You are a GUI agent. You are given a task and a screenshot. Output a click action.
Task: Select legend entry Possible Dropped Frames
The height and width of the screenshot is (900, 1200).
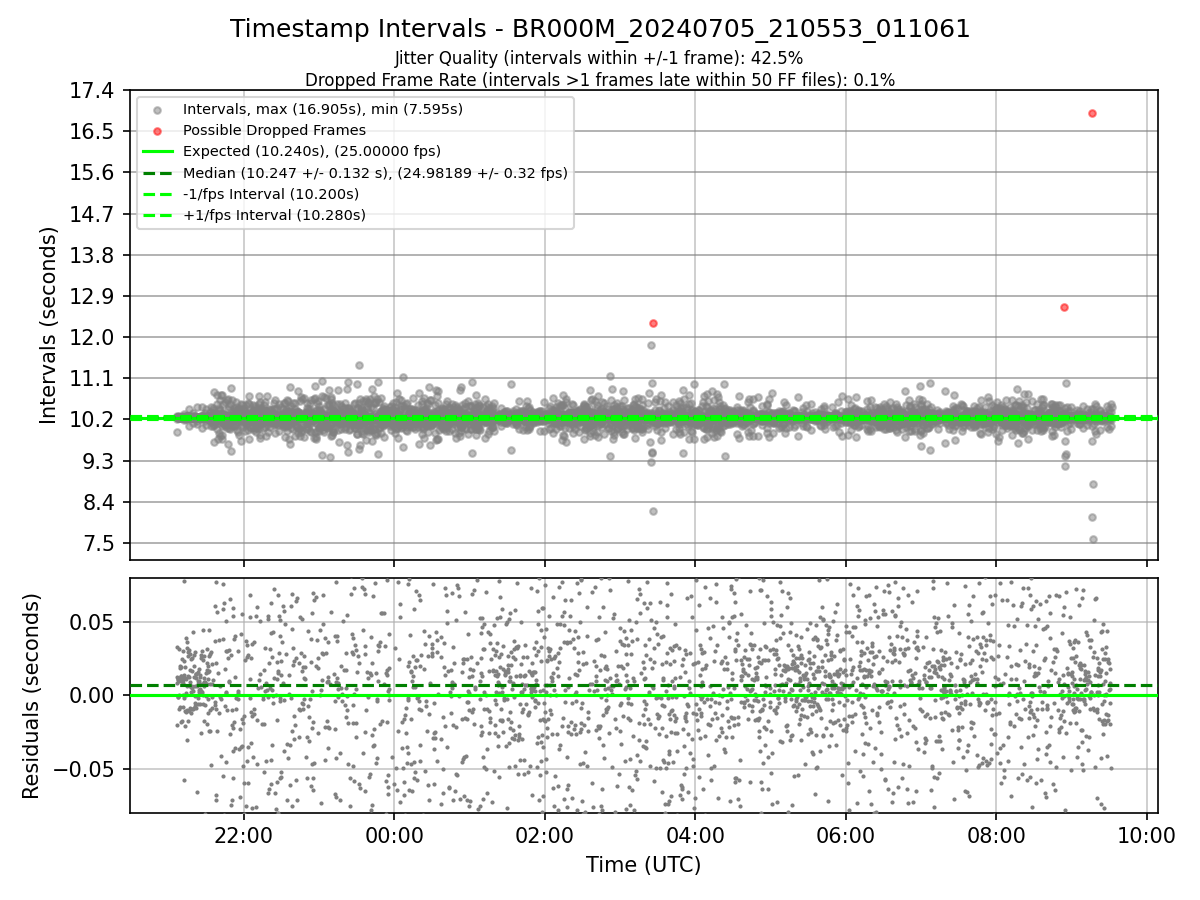click(274, 130)
